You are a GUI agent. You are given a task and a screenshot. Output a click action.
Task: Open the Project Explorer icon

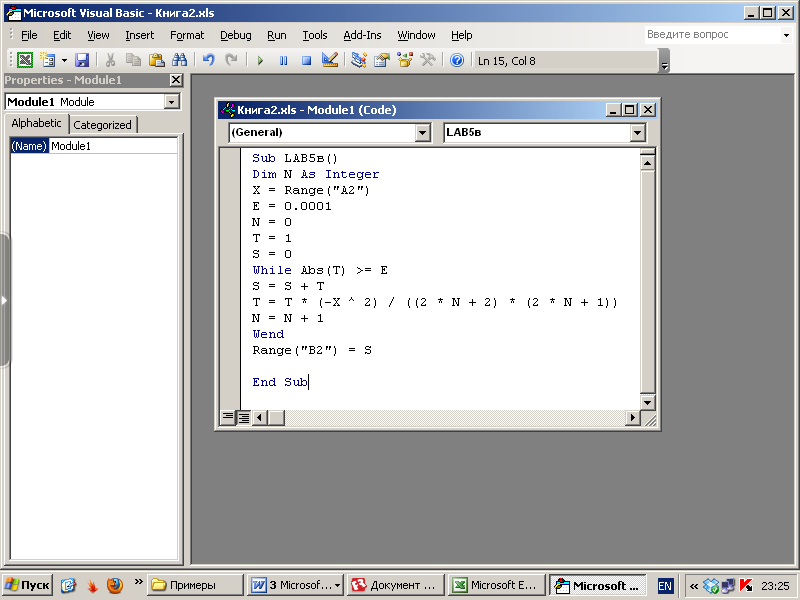[359, 60]
